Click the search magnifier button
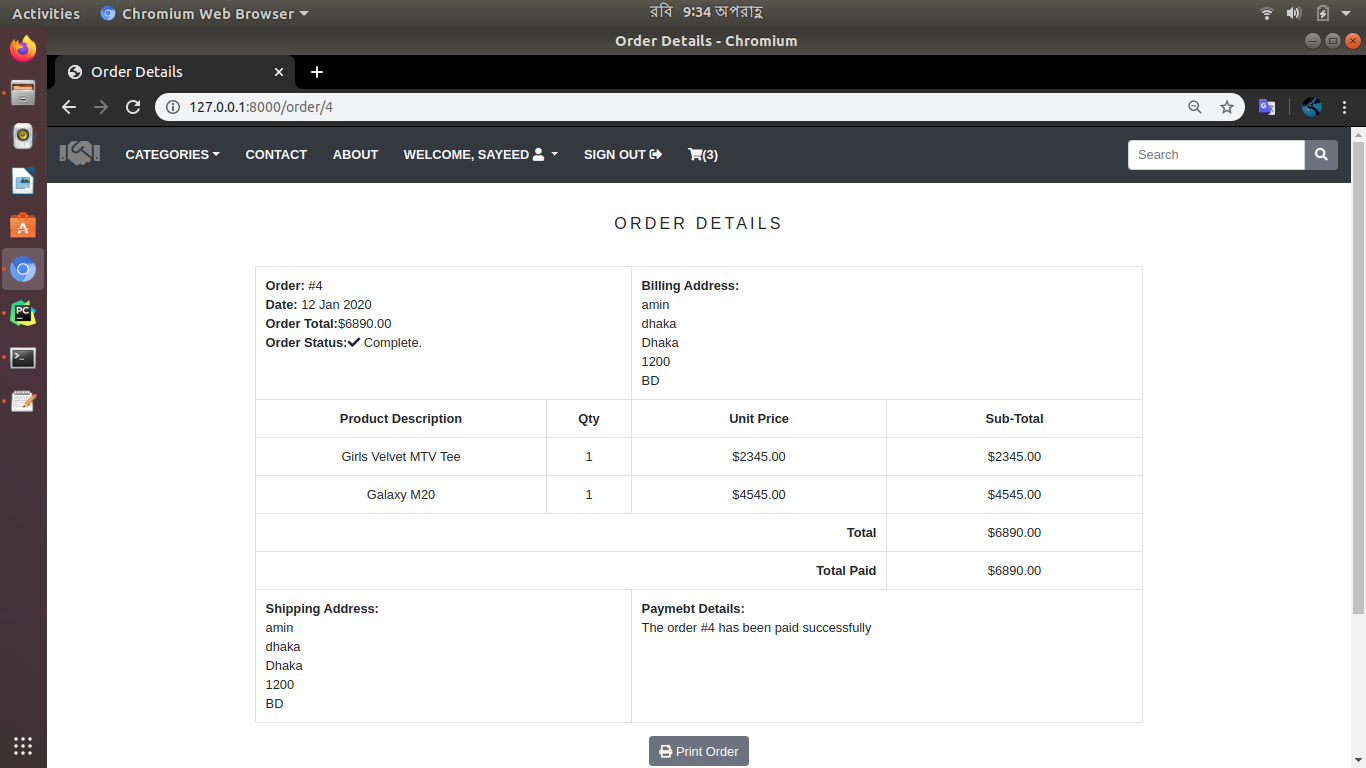This screenshot has height=768, width=1366. pos(1321,155)
